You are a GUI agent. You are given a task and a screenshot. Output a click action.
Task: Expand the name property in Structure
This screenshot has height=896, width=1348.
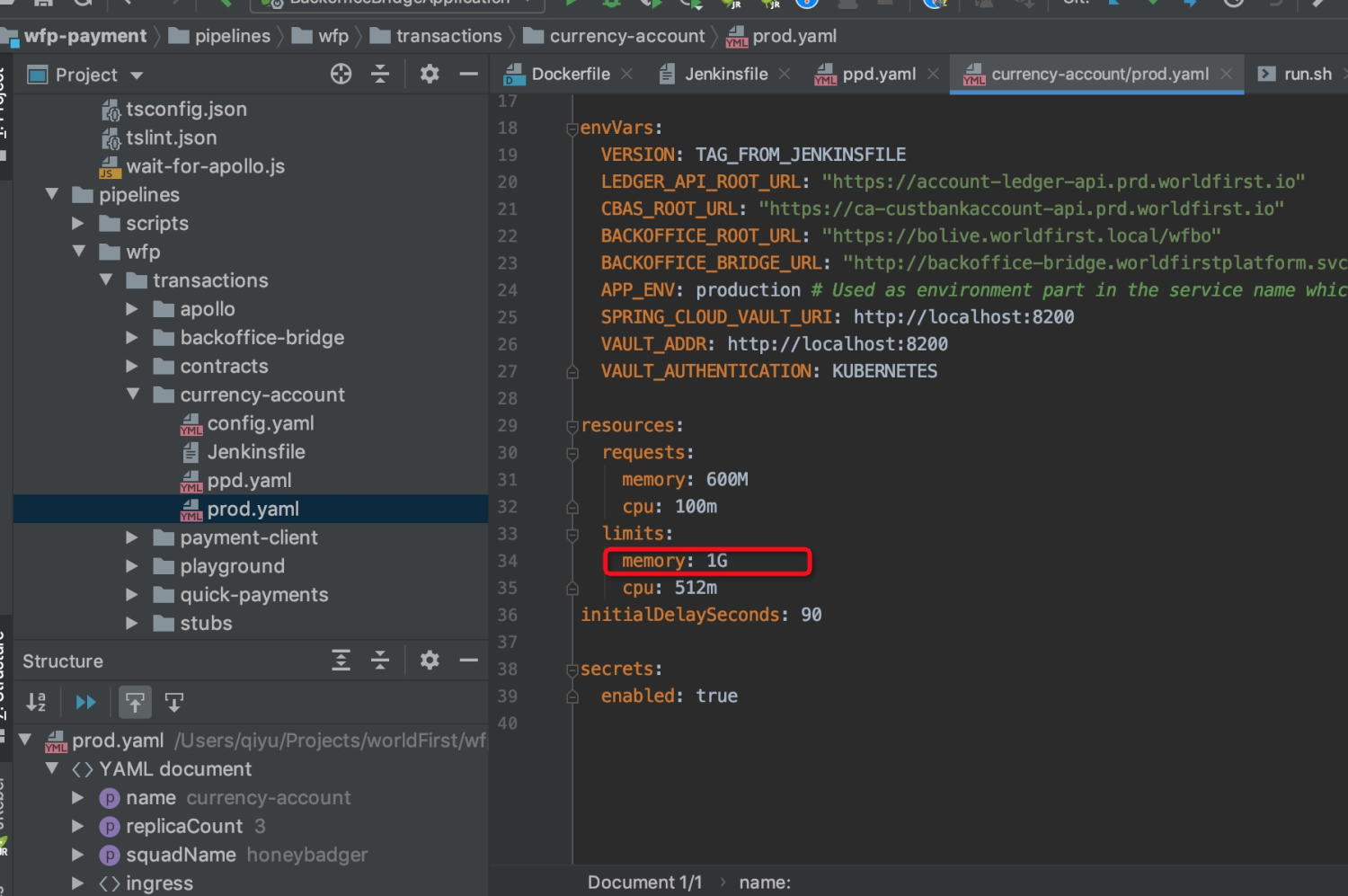click(x=78, y=797)
